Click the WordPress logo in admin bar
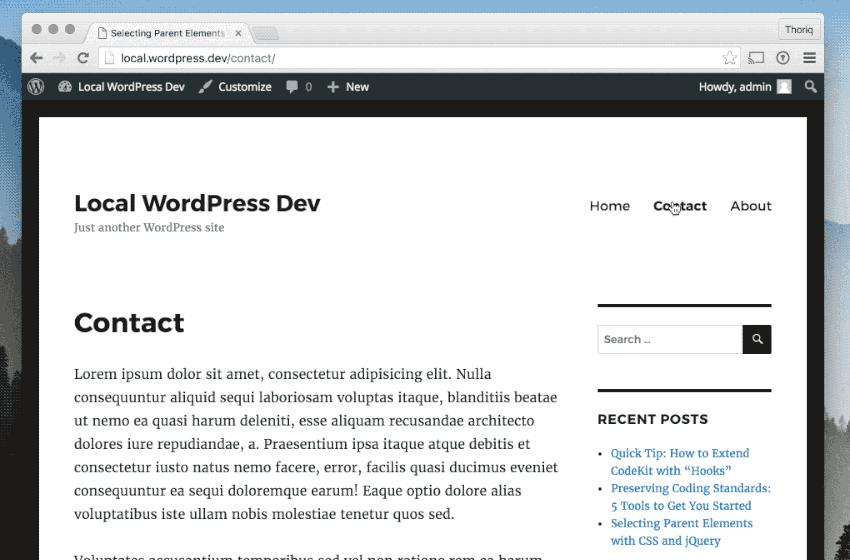 (36, 87)
